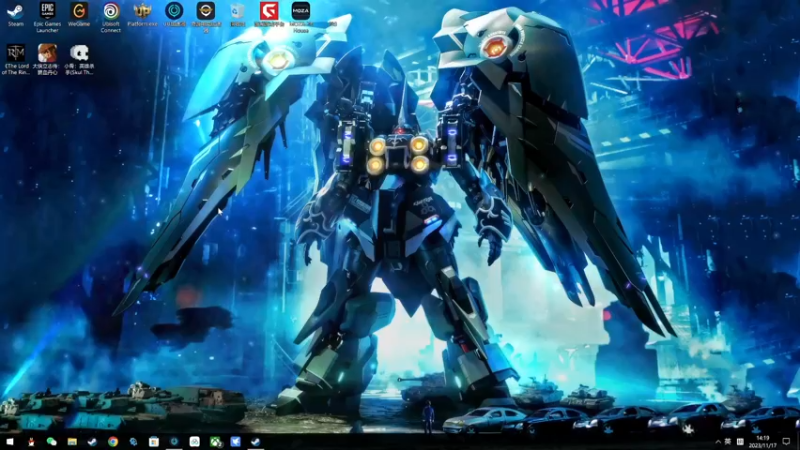Image resolution: width=800 pixels, height=450 pixels.
Task: Click the red character icon in taskbar
Action: tap(31, 442)
